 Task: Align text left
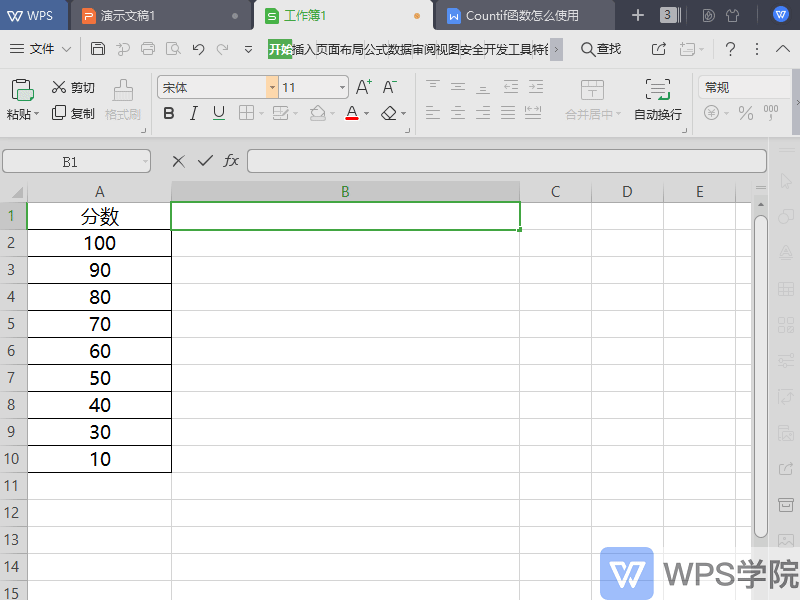(x=433, y=113)
